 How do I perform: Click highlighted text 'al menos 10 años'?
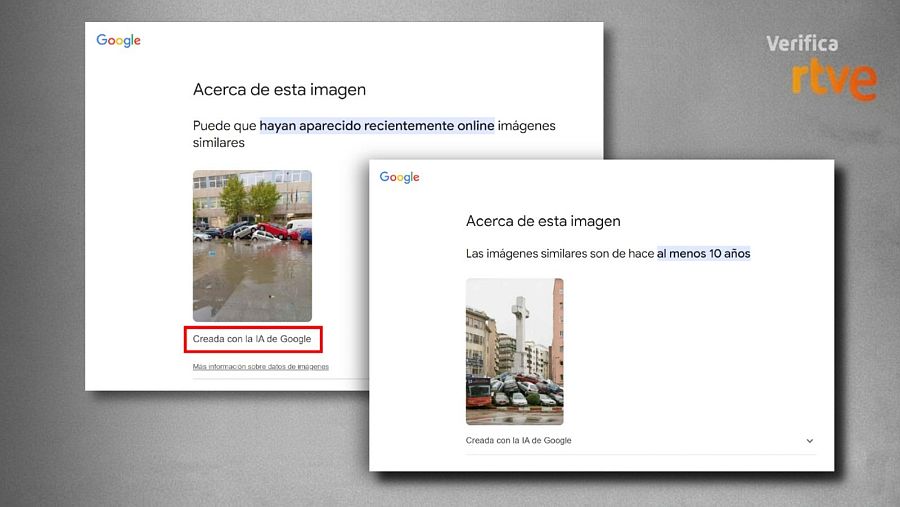[x=704, y=253]
